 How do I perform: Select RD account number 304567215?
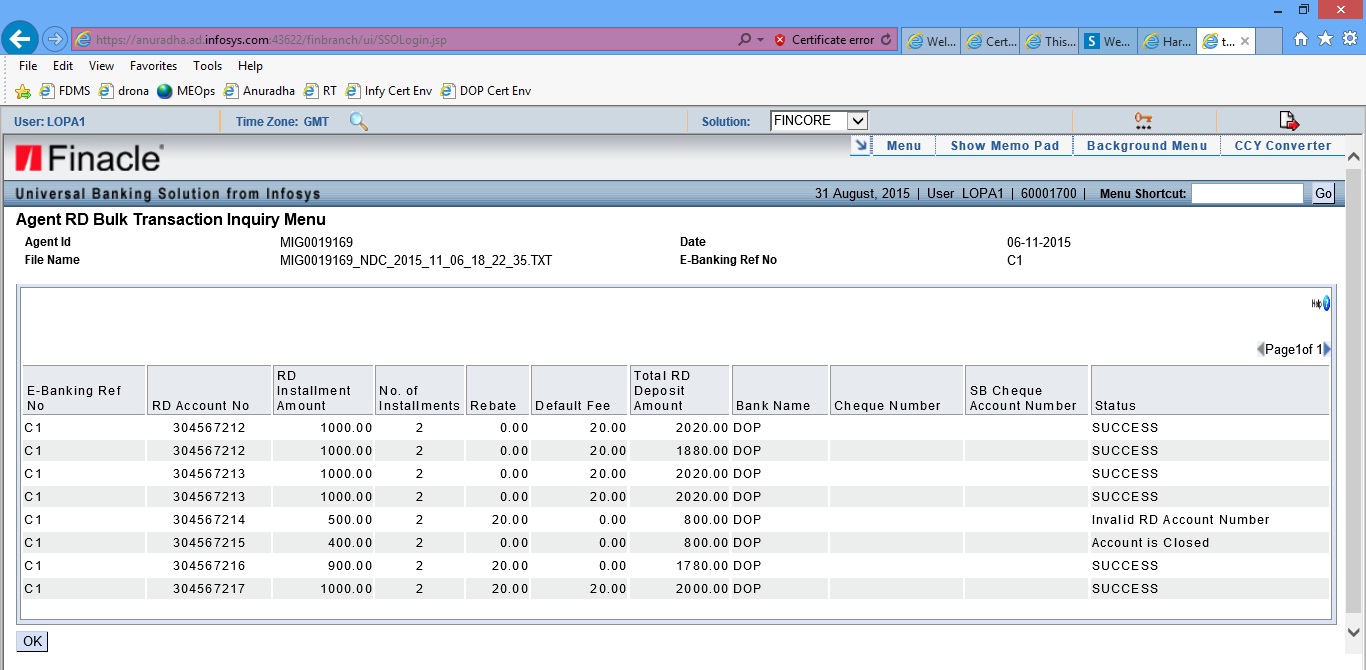209,543
